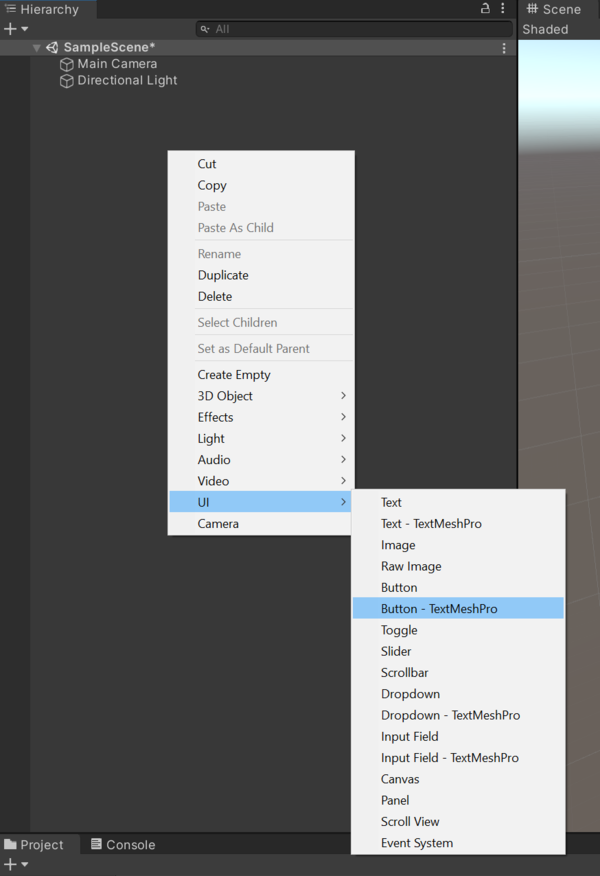This screenshot has height=876, width=600.
Task: Select Toggle in the UI submenu
Action: (458, 630)
